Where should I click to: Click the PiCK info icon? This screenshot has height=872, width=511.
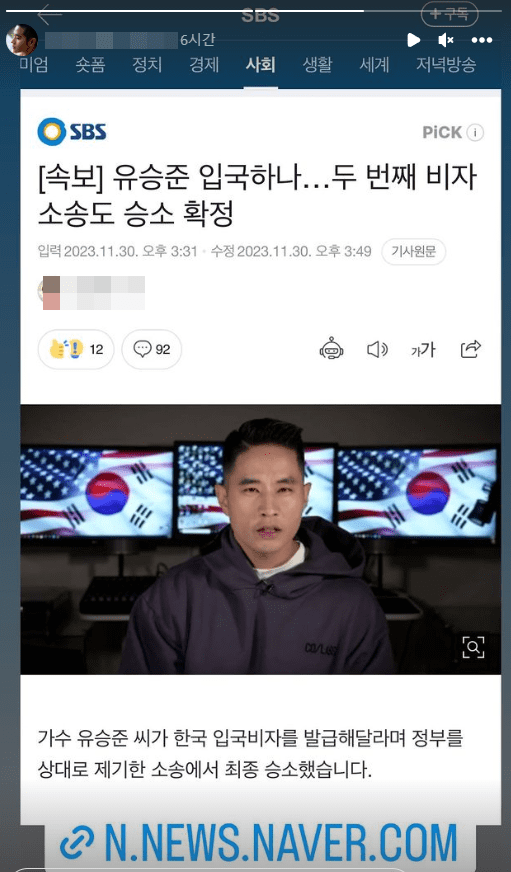point(475,132)
